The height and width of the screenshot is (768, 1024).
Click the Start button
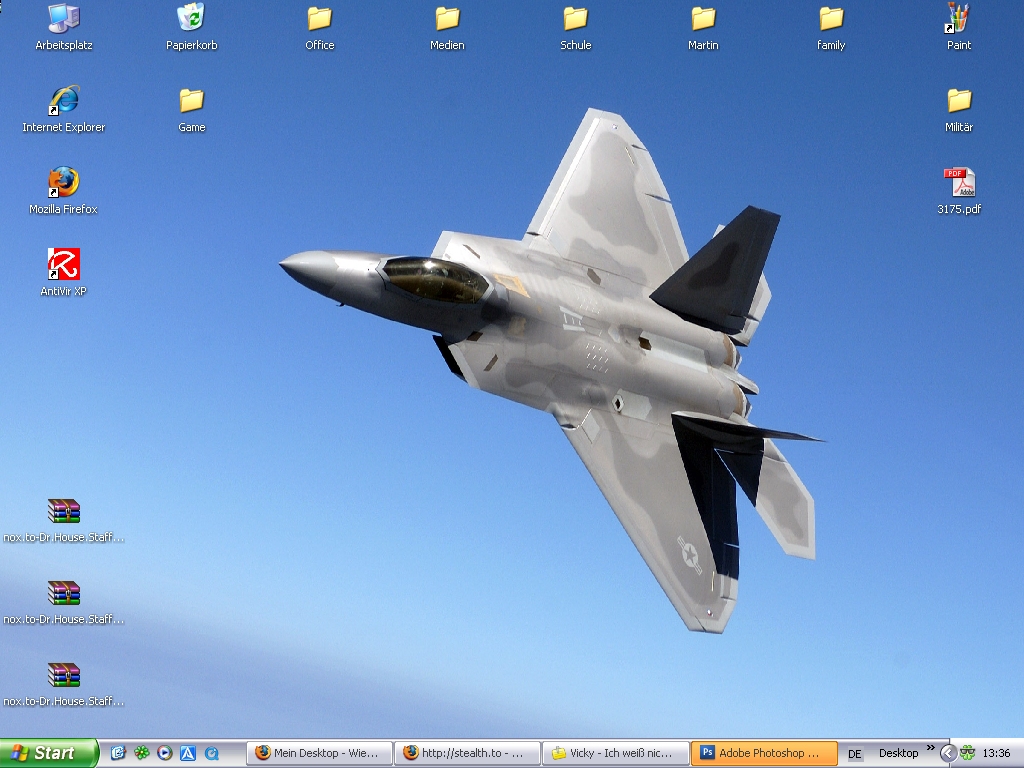[x=48, y=753]
